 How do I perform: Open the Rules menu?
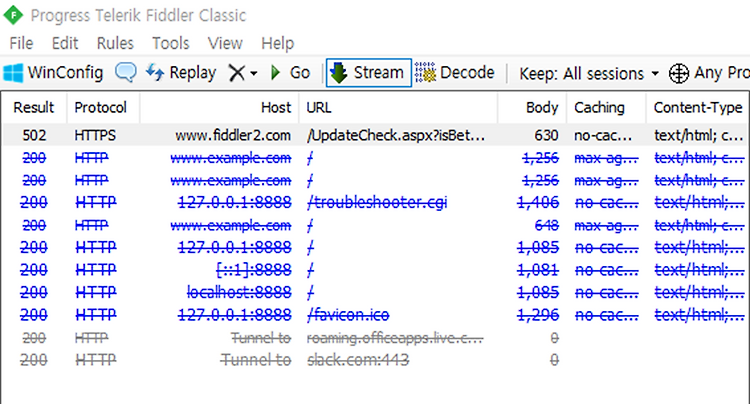tap(115, 44)
